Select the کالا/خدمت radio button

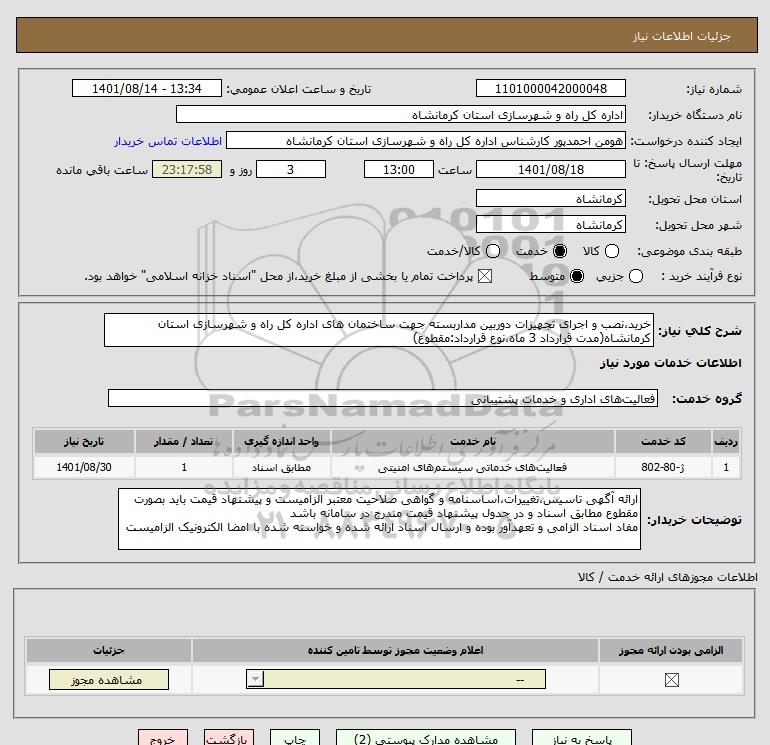point(493,251)
